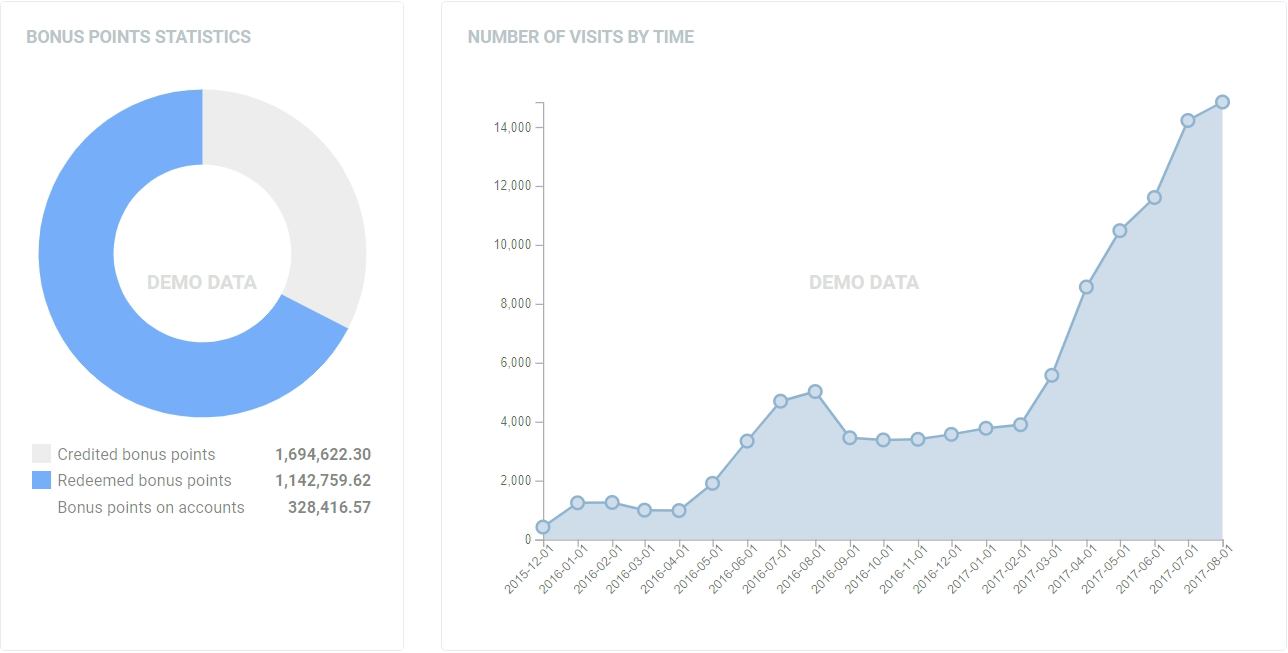
Task: Click the blue Redeemed bonus points swatch
Action: [x=41, y=480]
